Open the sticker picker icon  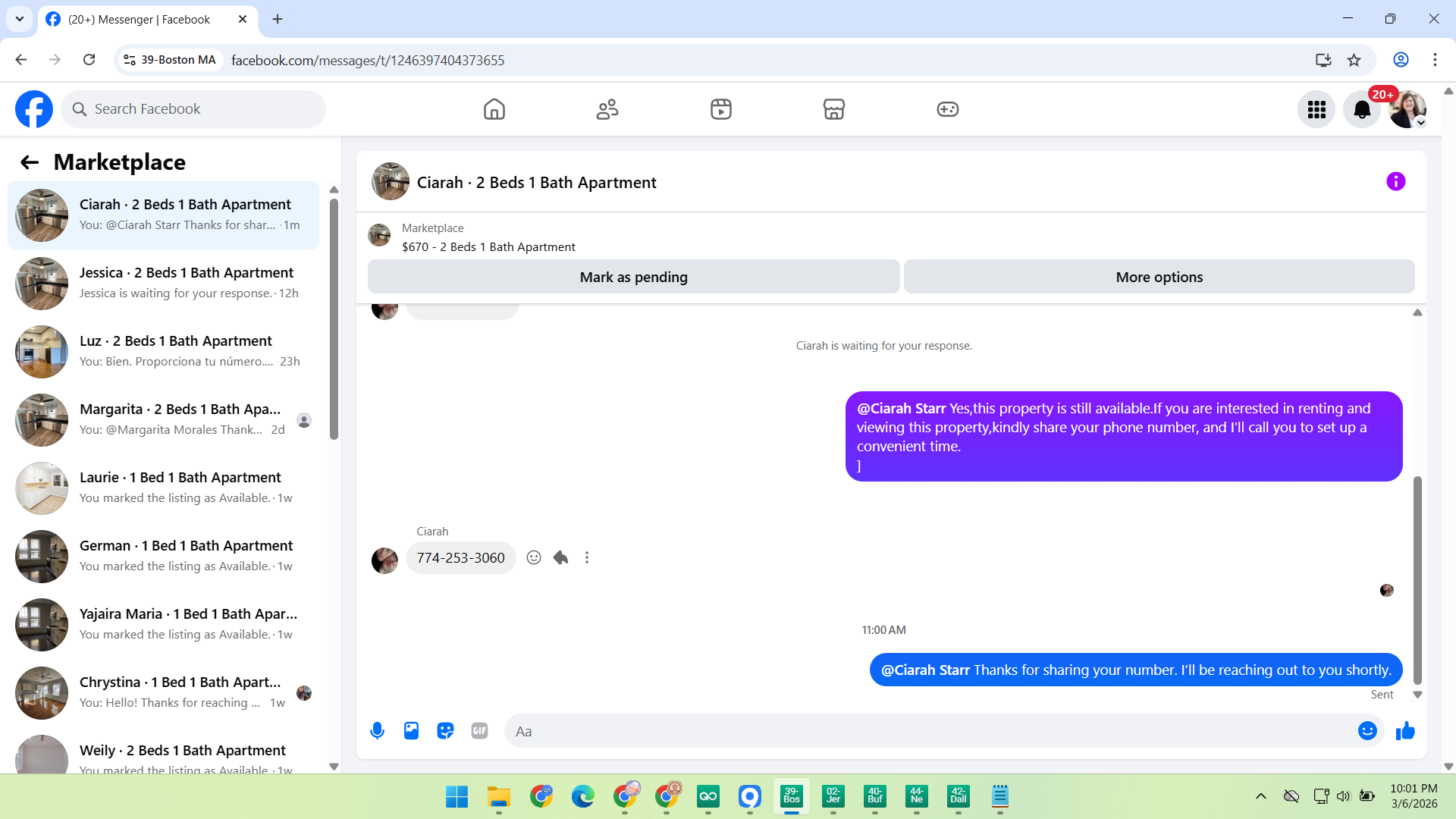pos(445,731)
